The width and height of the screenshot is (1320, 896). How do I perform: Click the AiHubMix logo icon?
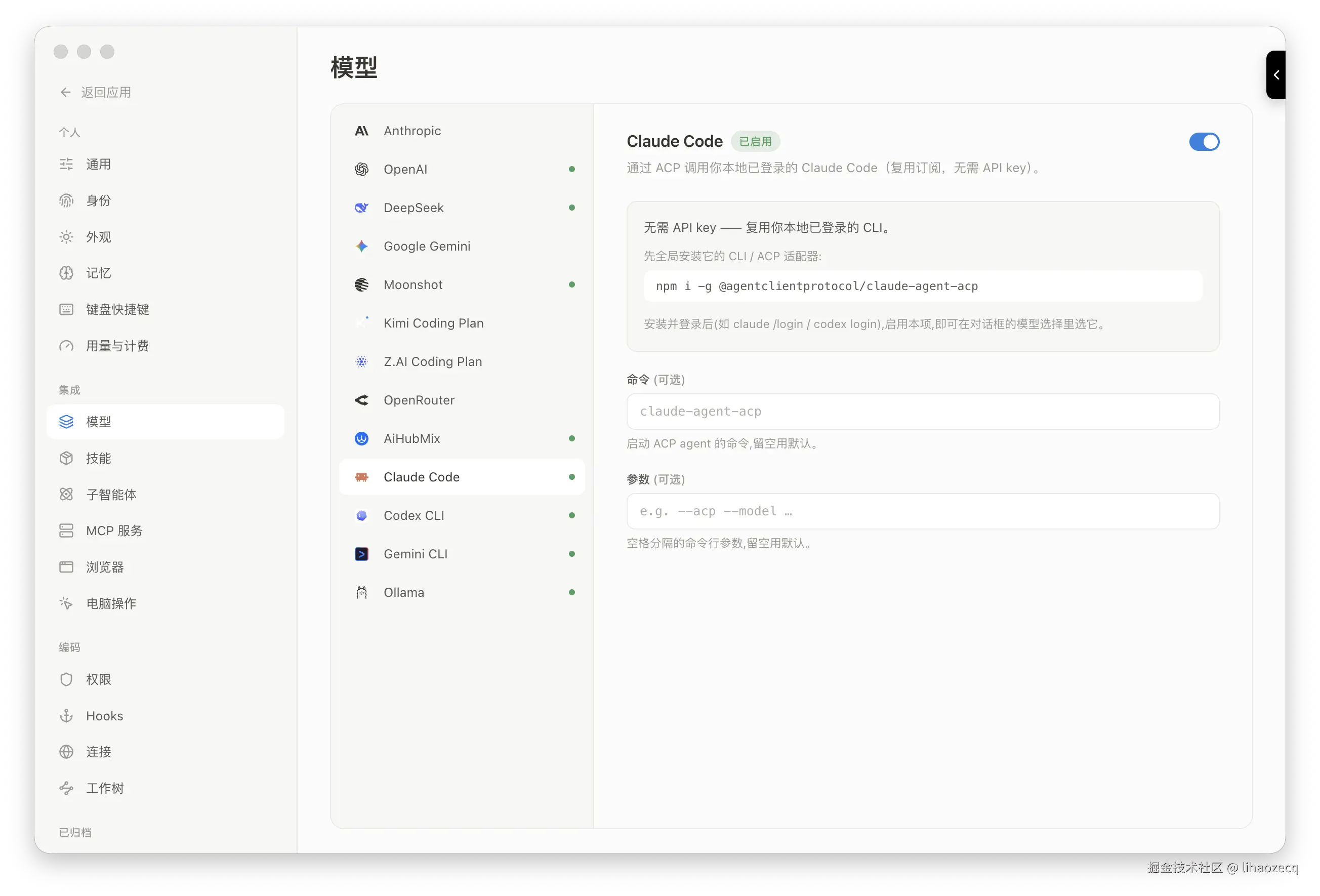(x=362, y=438)
